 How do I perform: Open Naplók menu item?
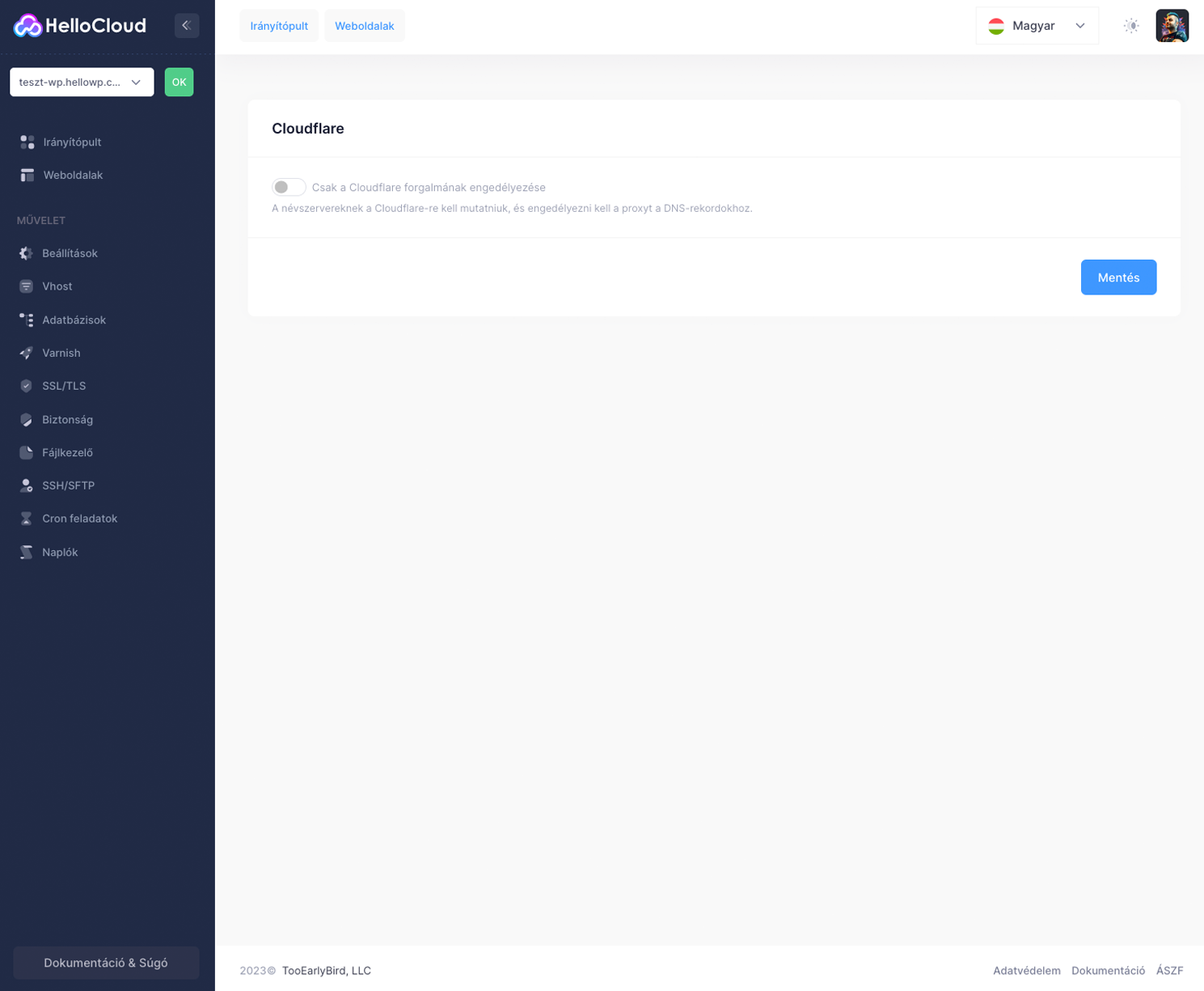[x=60, y=553]
